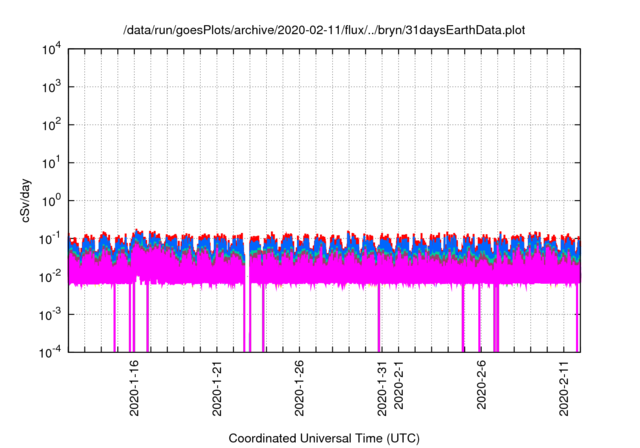Viewport: 640px width, 448px height.
Task: Click the 2020-2-11 date label
Action: [x=564, y=388]
